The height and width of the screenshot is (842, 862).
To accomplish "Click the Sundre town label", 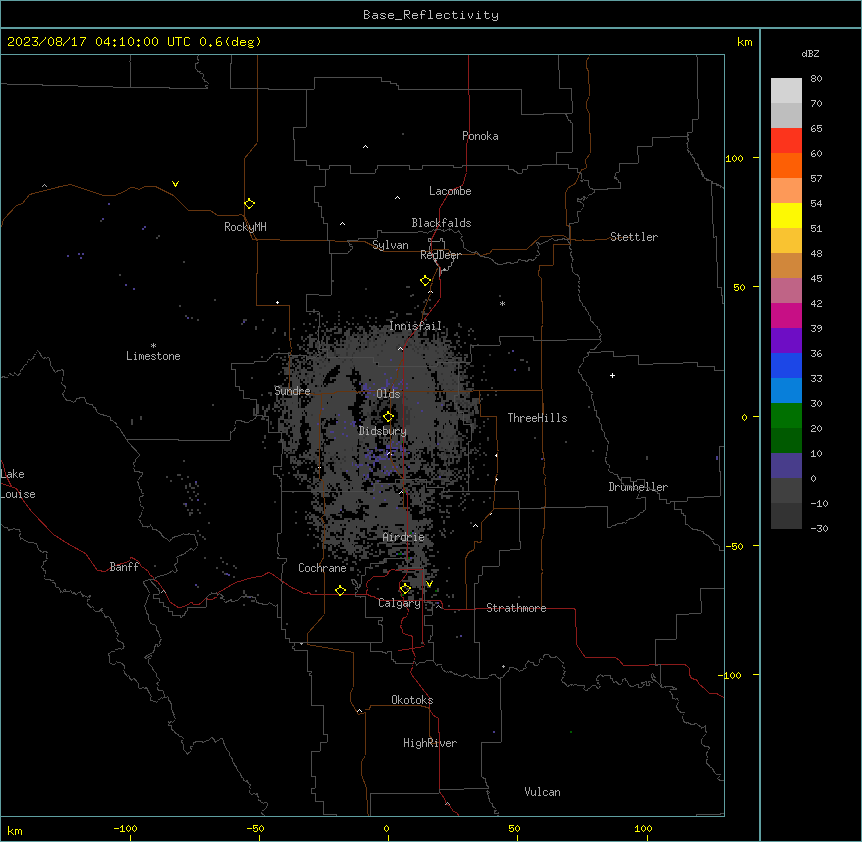I will 292,391.
